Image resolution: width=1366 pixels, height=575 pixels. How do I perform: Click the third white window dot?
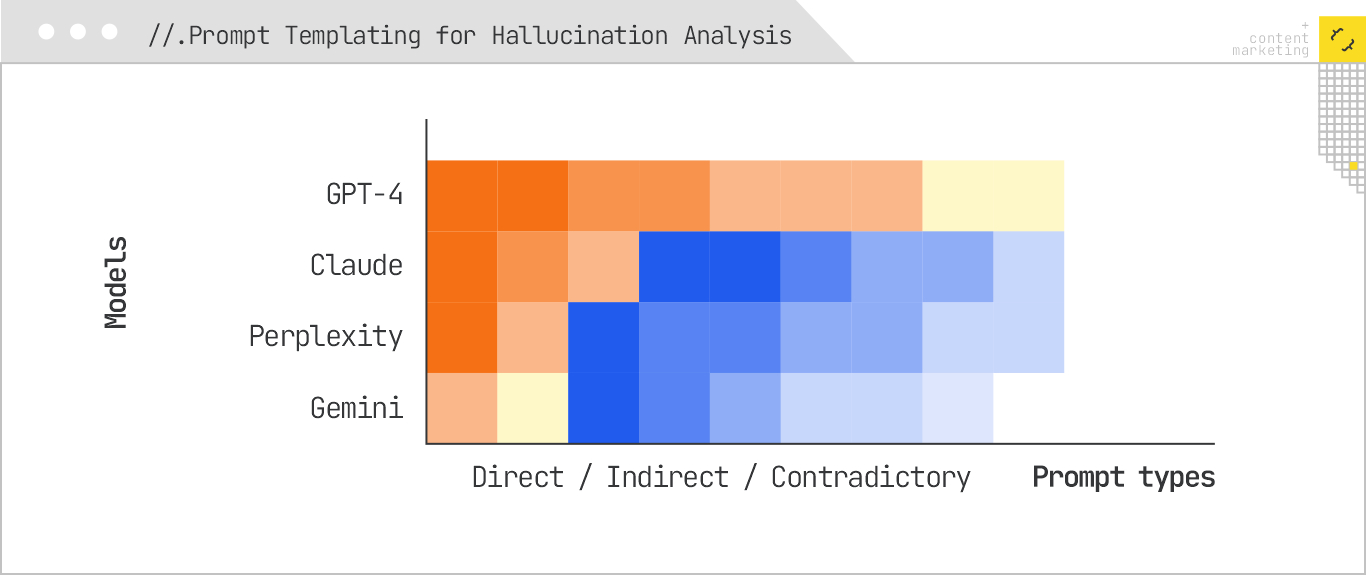[110, 32]
